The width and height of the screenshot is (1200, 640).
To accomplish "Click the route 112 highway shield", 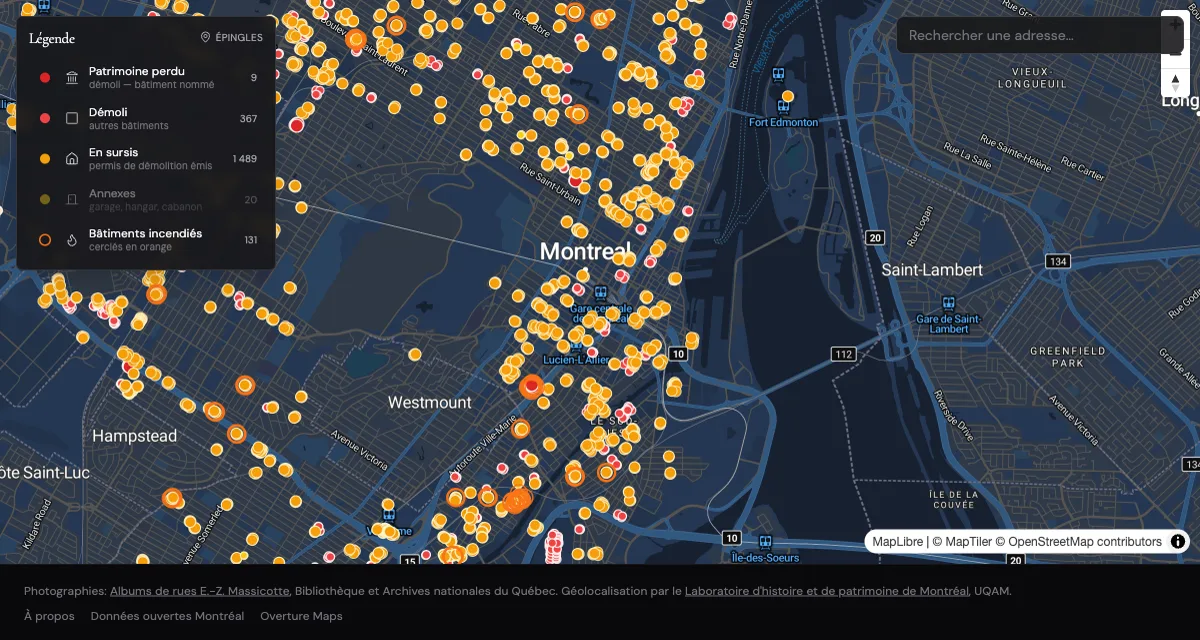I will tap(844, 354).
